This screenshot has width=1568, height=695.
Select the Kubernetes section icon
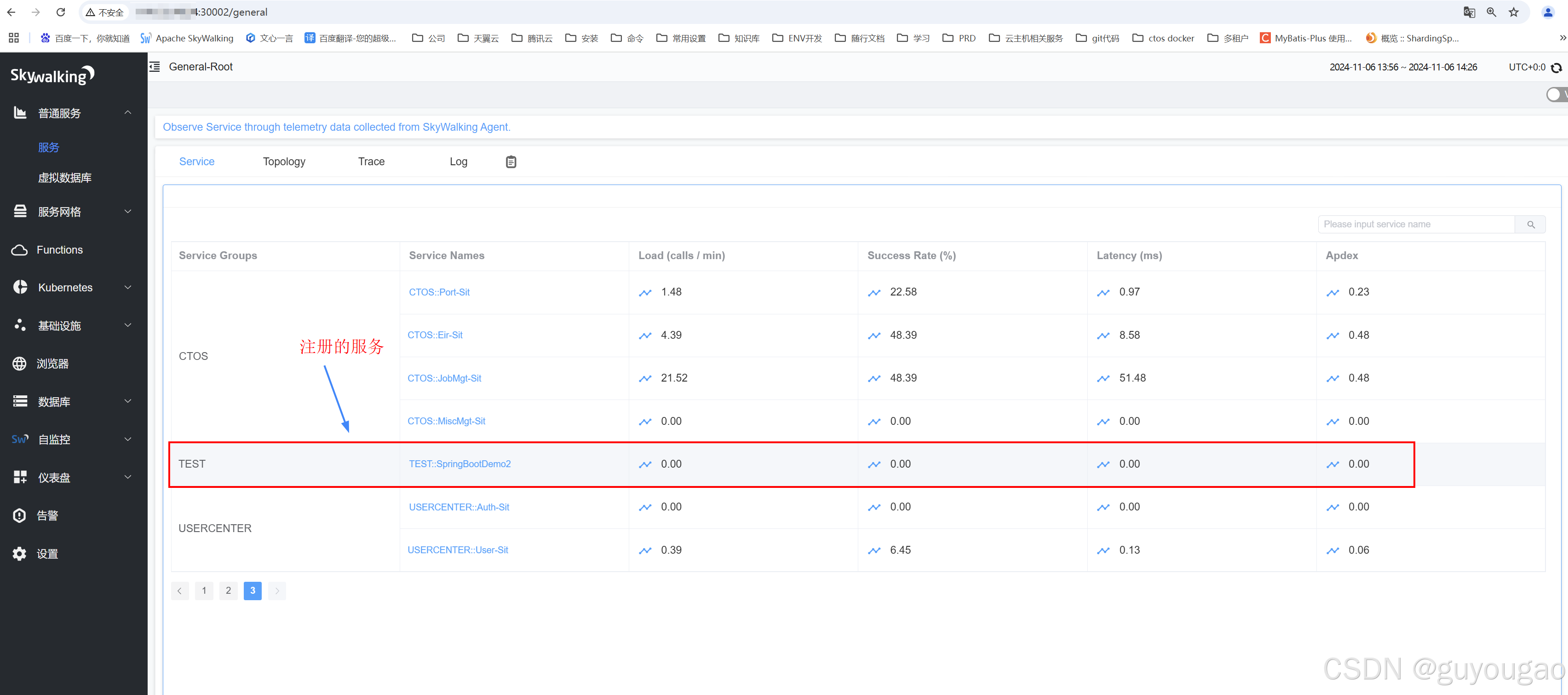(19, 287)
